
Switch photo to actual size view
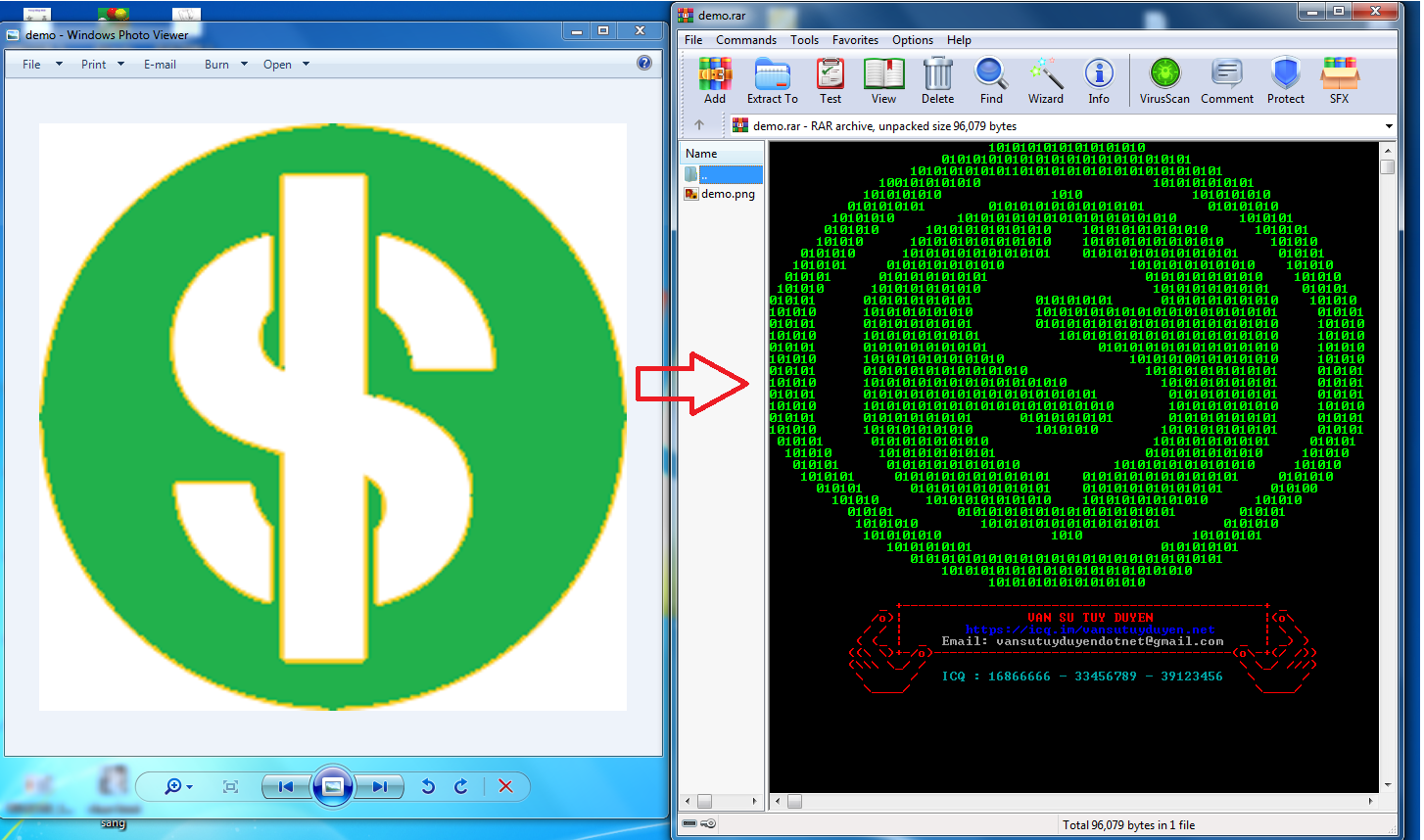point(231,786)
